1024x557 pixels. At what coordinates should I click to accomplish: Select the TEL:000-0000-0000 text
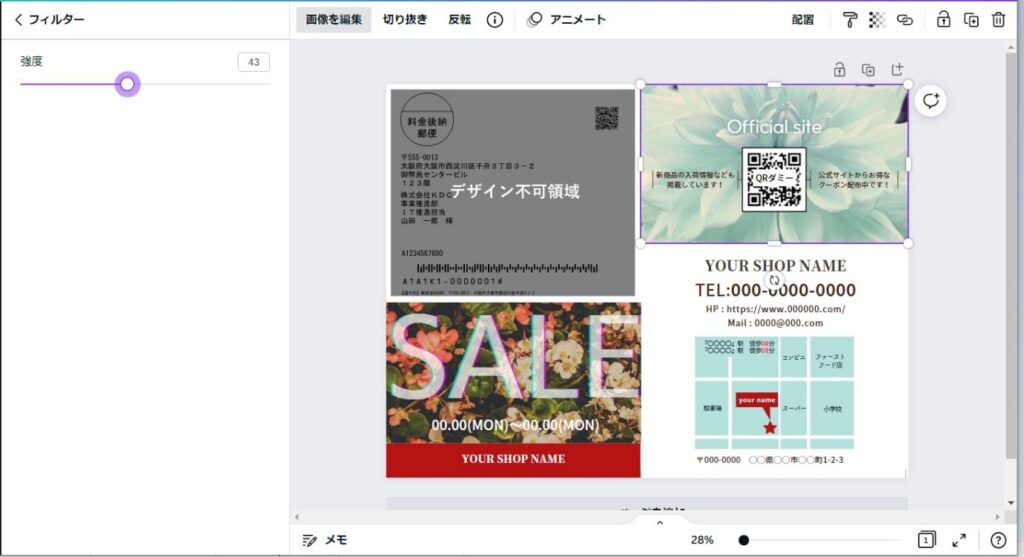[x=775, y=290]
